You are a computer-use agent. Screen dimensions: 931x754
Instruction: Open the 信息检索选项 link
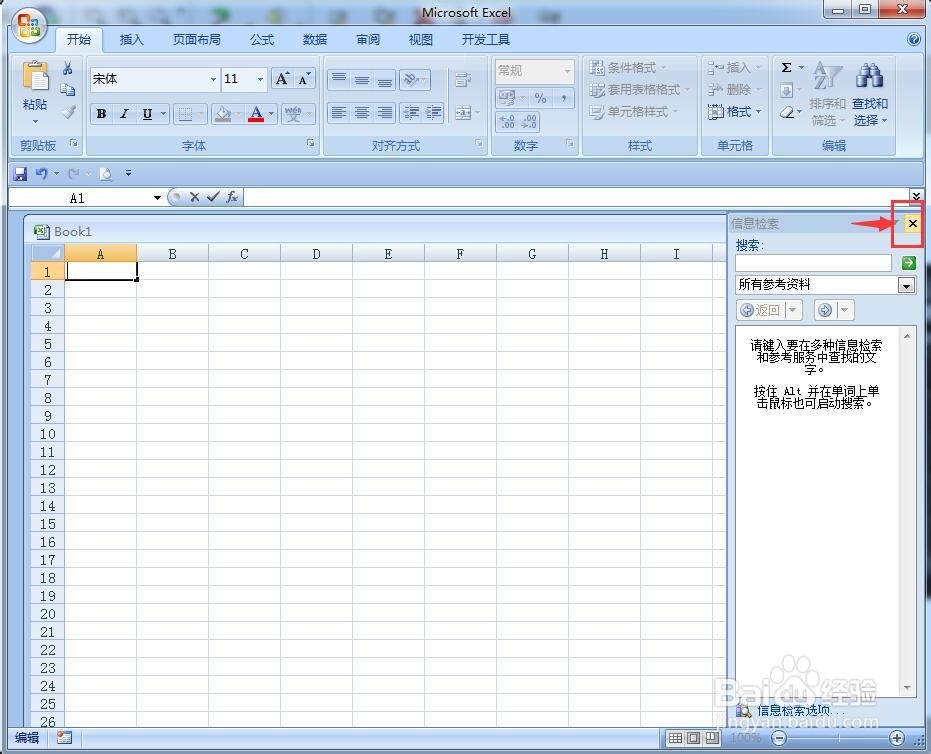coord(799,710)
